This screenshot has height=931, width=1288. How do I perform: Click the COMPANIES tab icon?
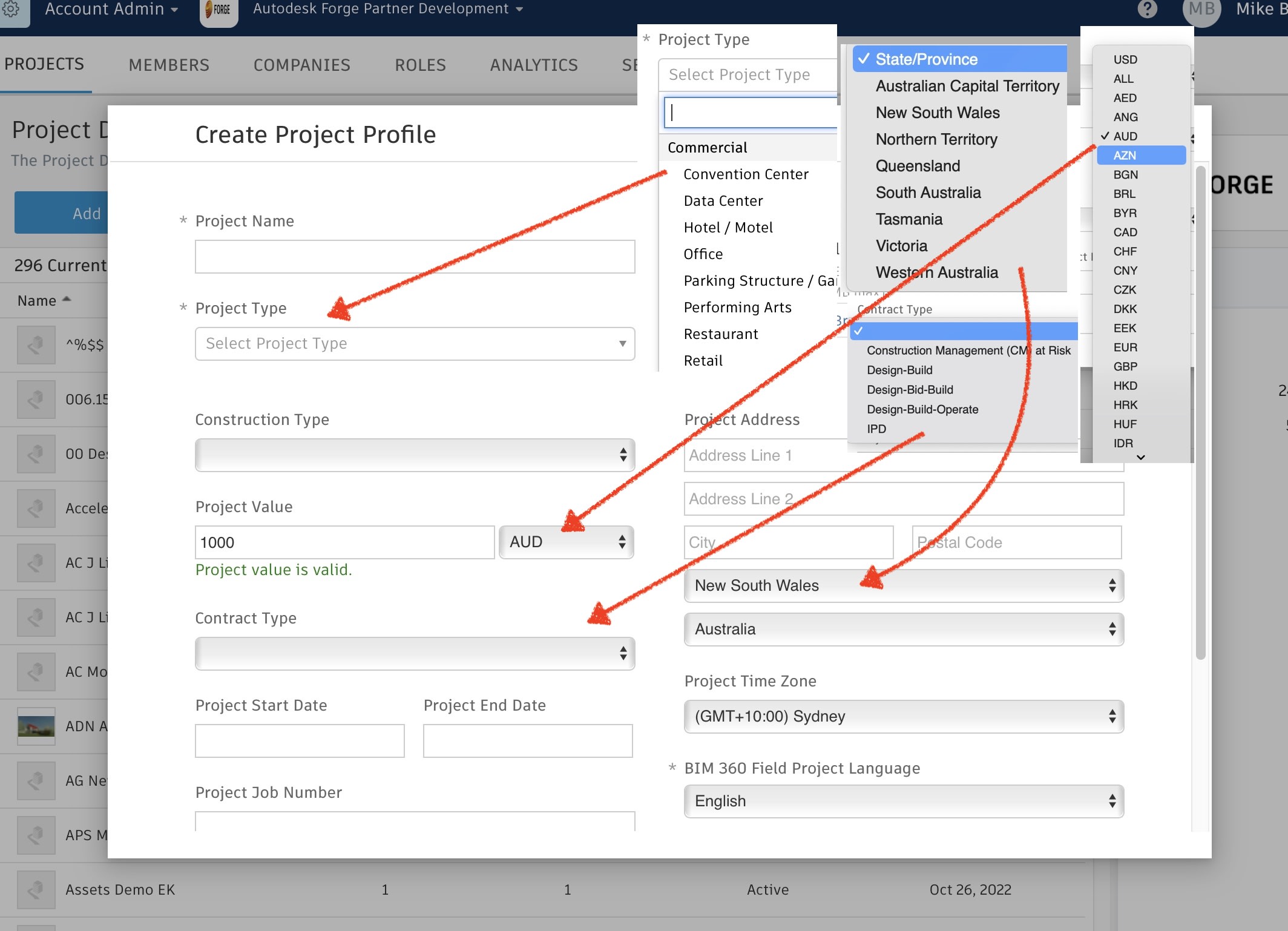coord(300,65)
